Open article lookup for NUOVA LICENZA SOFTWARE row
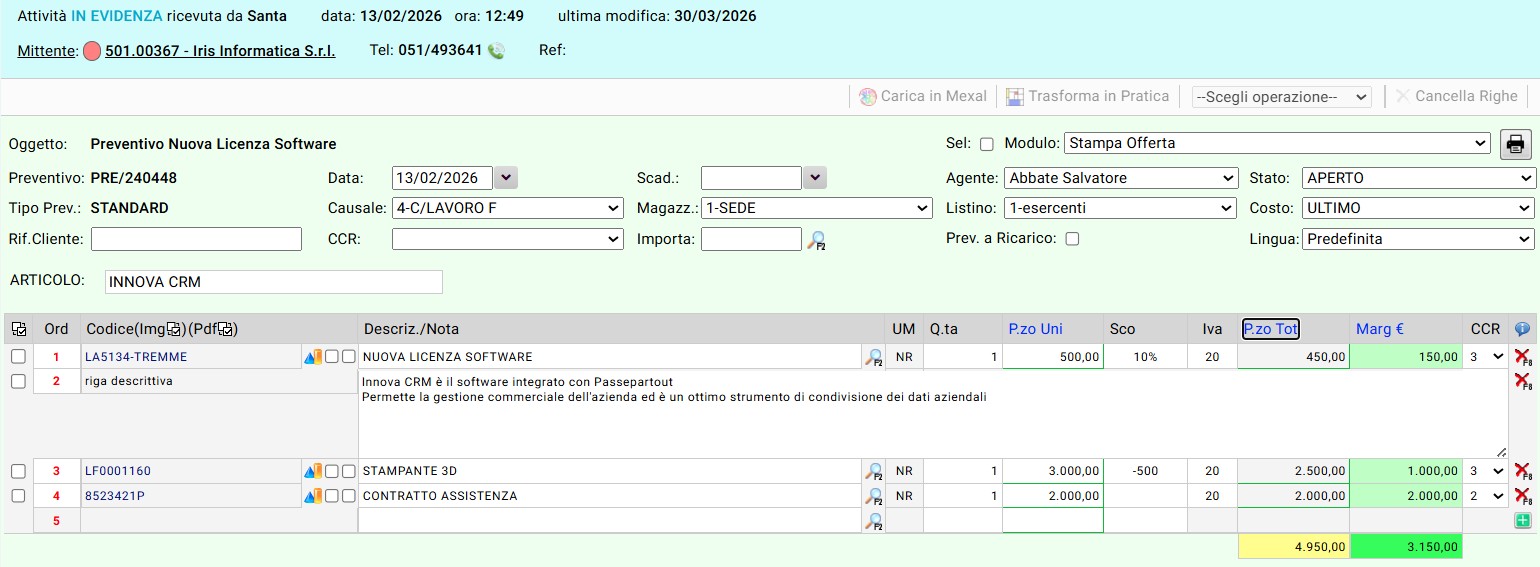Viewport: 1540px width, 567px height. pos(874,357)
